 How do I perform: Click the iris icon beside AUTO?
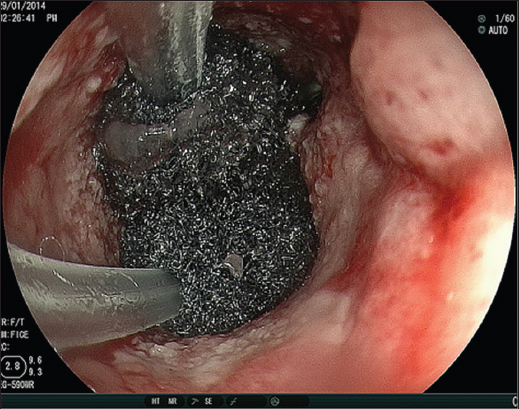coord(482,30)
